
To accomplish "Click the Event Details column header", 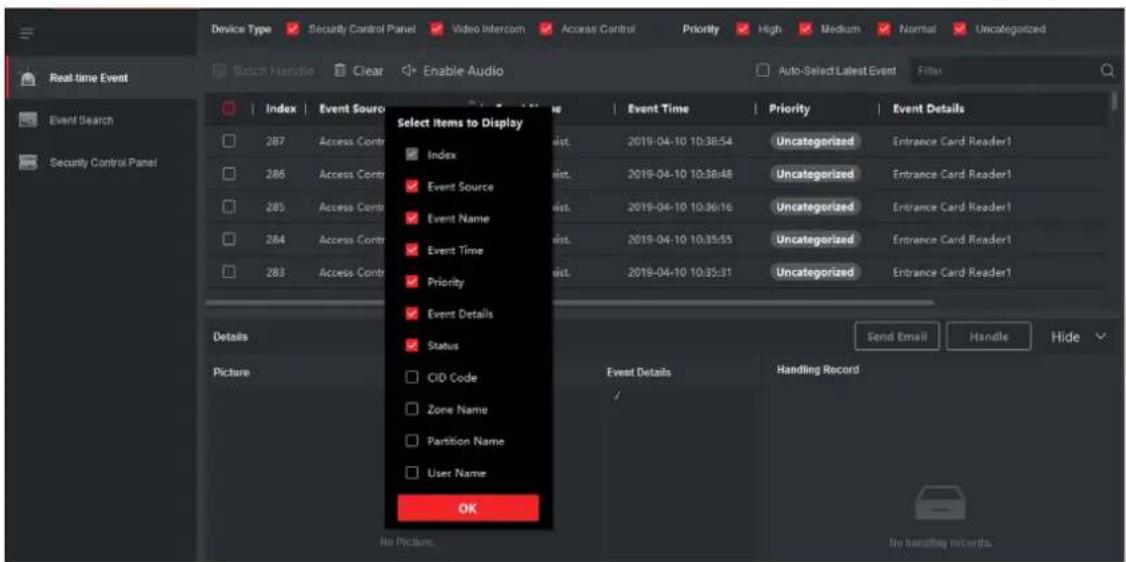I will (x=928, y=109).
